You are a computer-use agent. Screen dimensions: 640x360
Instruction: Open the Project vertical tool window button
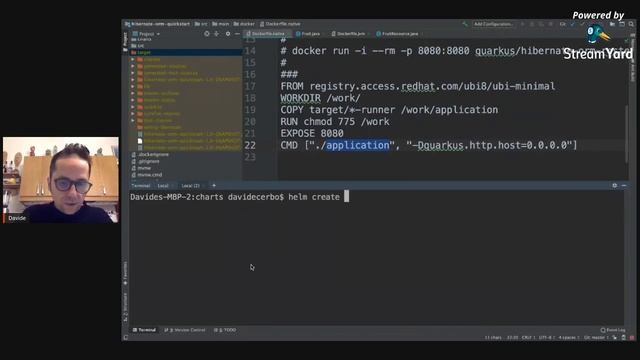coord(125,42)
